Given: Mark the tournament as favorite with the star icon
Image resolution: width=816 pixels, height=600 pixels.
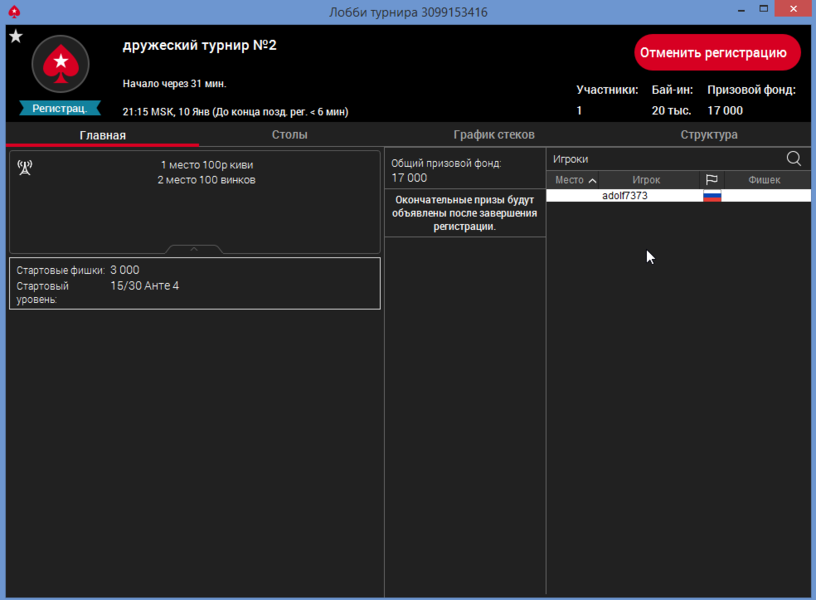Looking at the screenshot, I should coord(16,36).
